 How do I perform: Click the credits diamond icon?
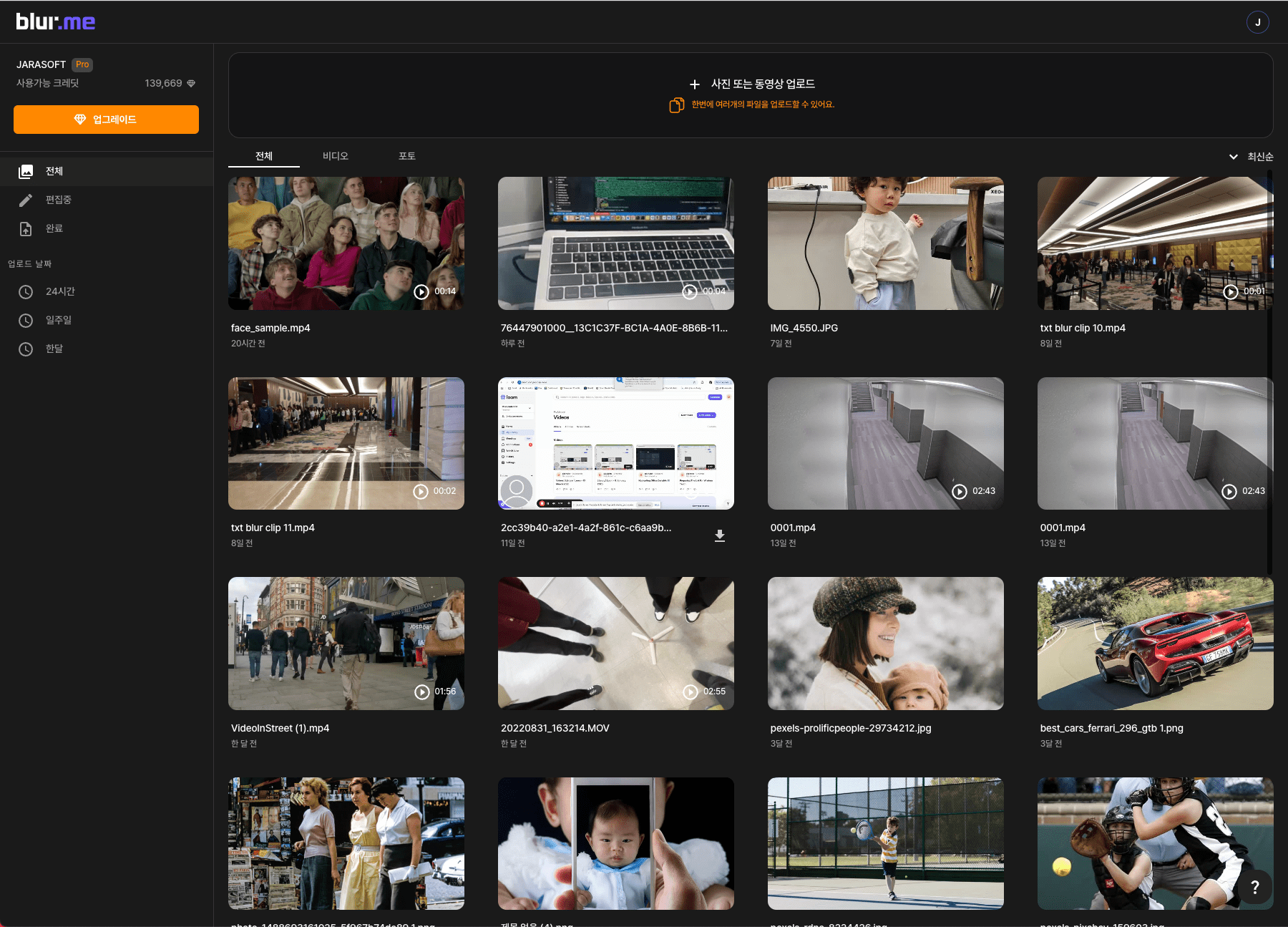(x=191, y=84)
